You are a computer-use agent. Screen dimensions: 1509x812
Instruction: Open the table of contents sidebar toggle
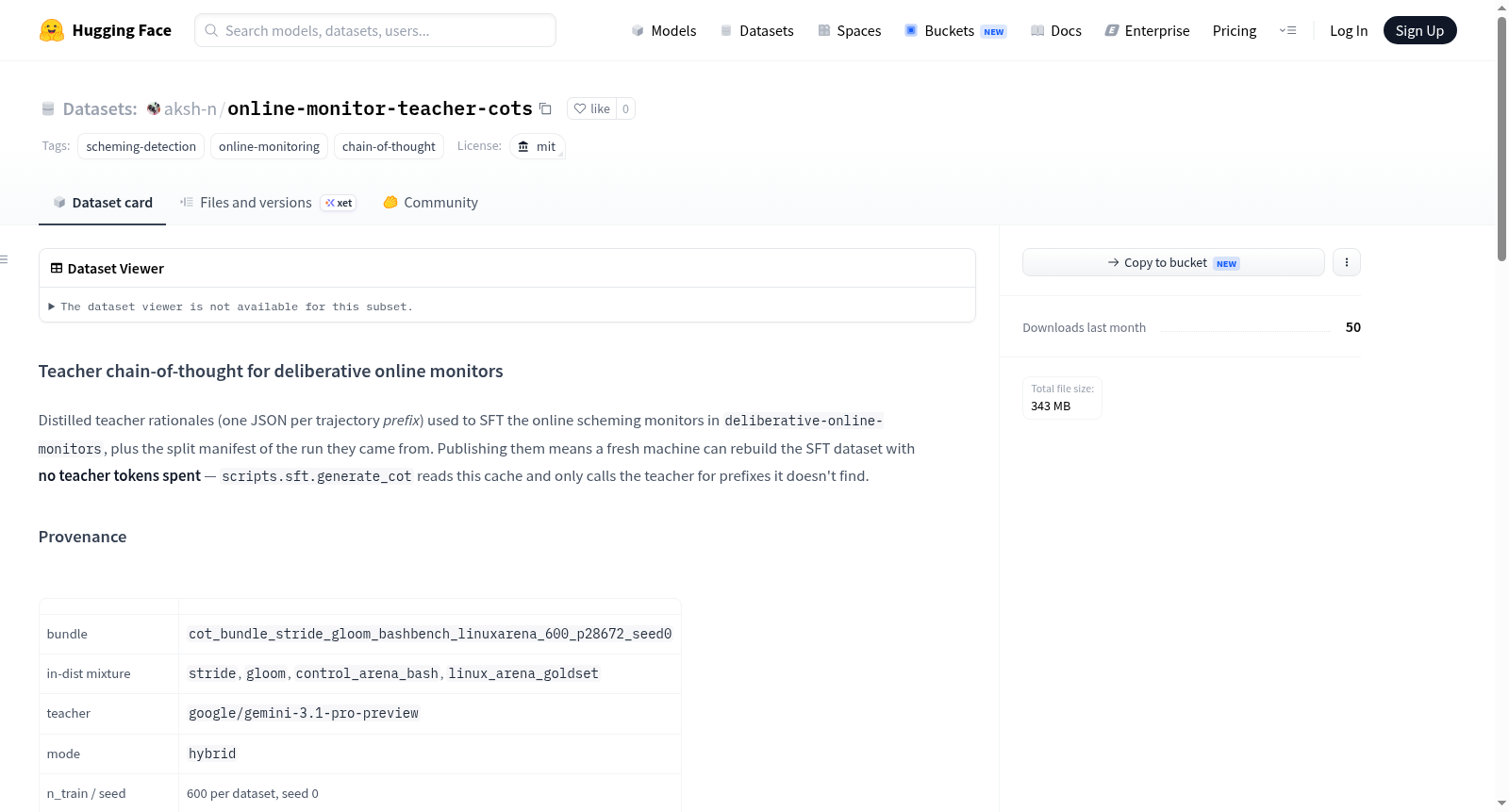[x=4, y=258]
